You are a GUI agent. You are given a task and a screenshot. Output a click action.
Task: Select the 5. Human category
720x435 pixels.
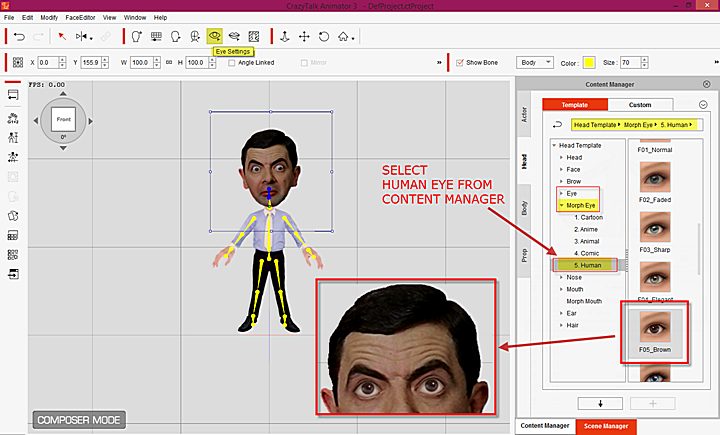click(587, 265)
